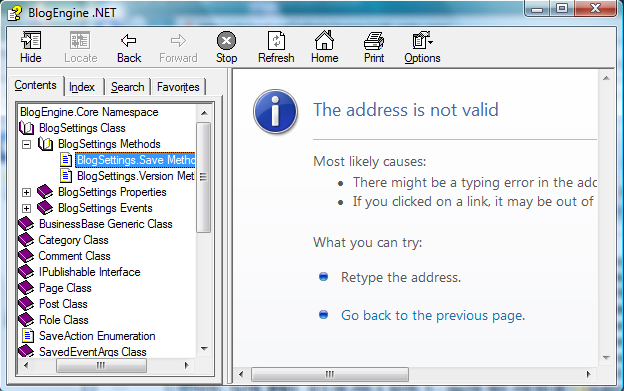Click the Locate toolbar icon
Viewport: 624px width, 391px height.
pyautogui.click(x=80, y=47)
